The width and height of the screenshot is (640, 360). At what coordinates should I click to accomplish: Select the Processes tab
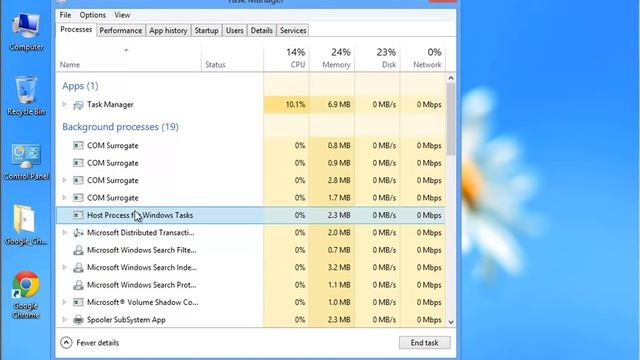tap(76, 29)
